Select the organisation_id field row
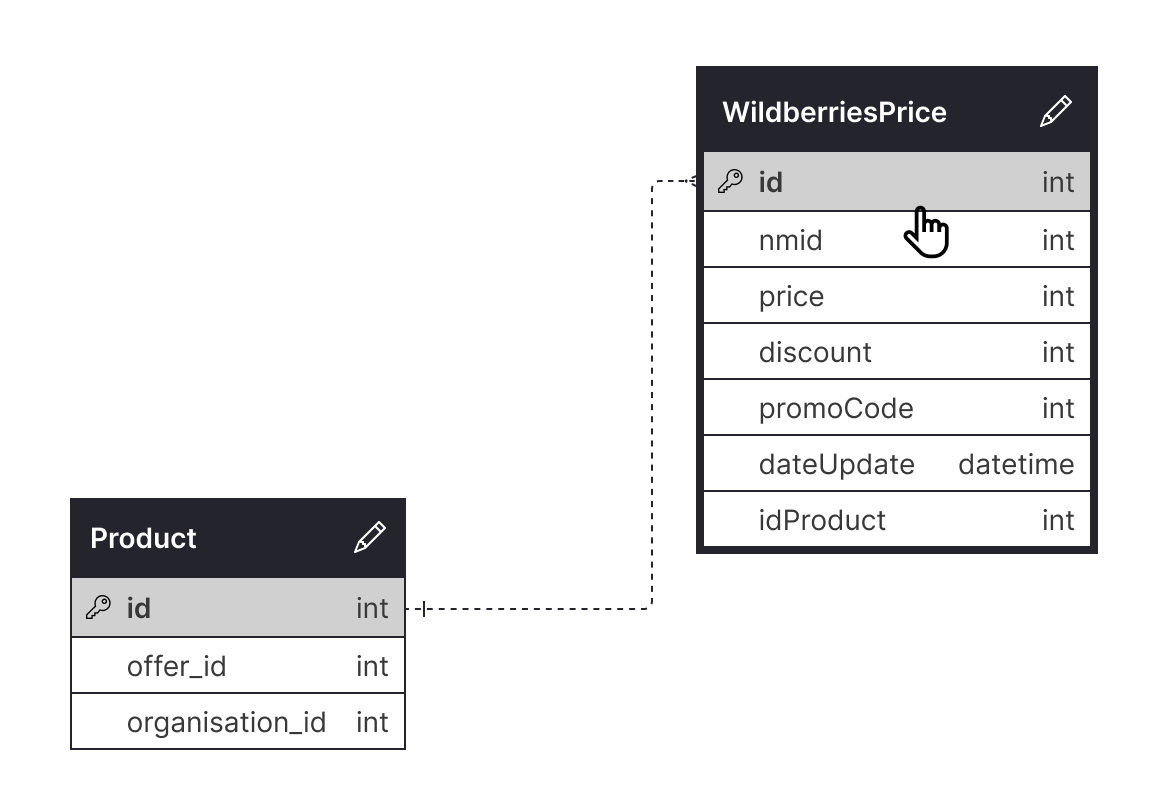This screenshot has width=1172, height=806. [238, 722]
